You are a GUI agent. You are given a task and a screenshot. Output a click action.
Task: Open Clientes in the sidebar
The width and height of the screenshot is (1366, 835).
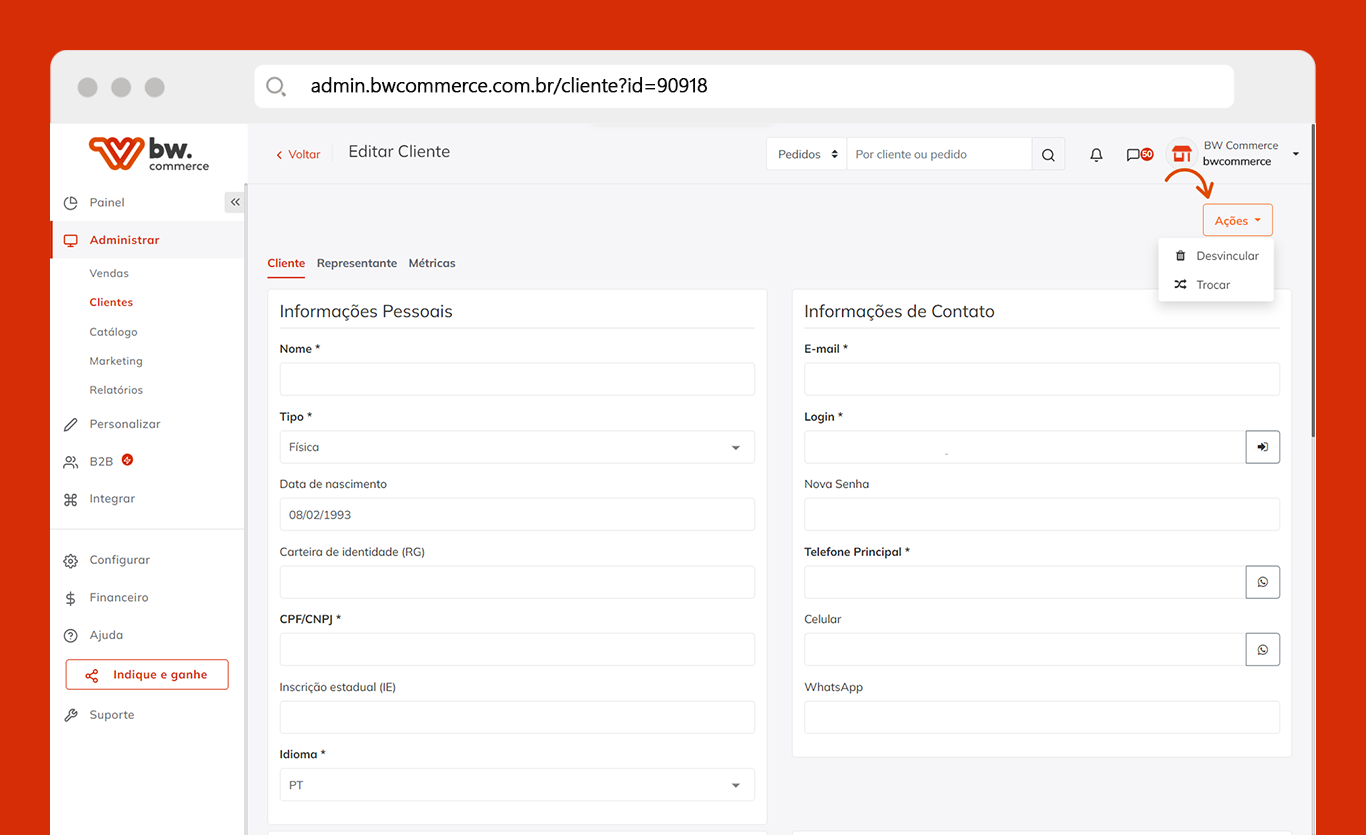111,302
